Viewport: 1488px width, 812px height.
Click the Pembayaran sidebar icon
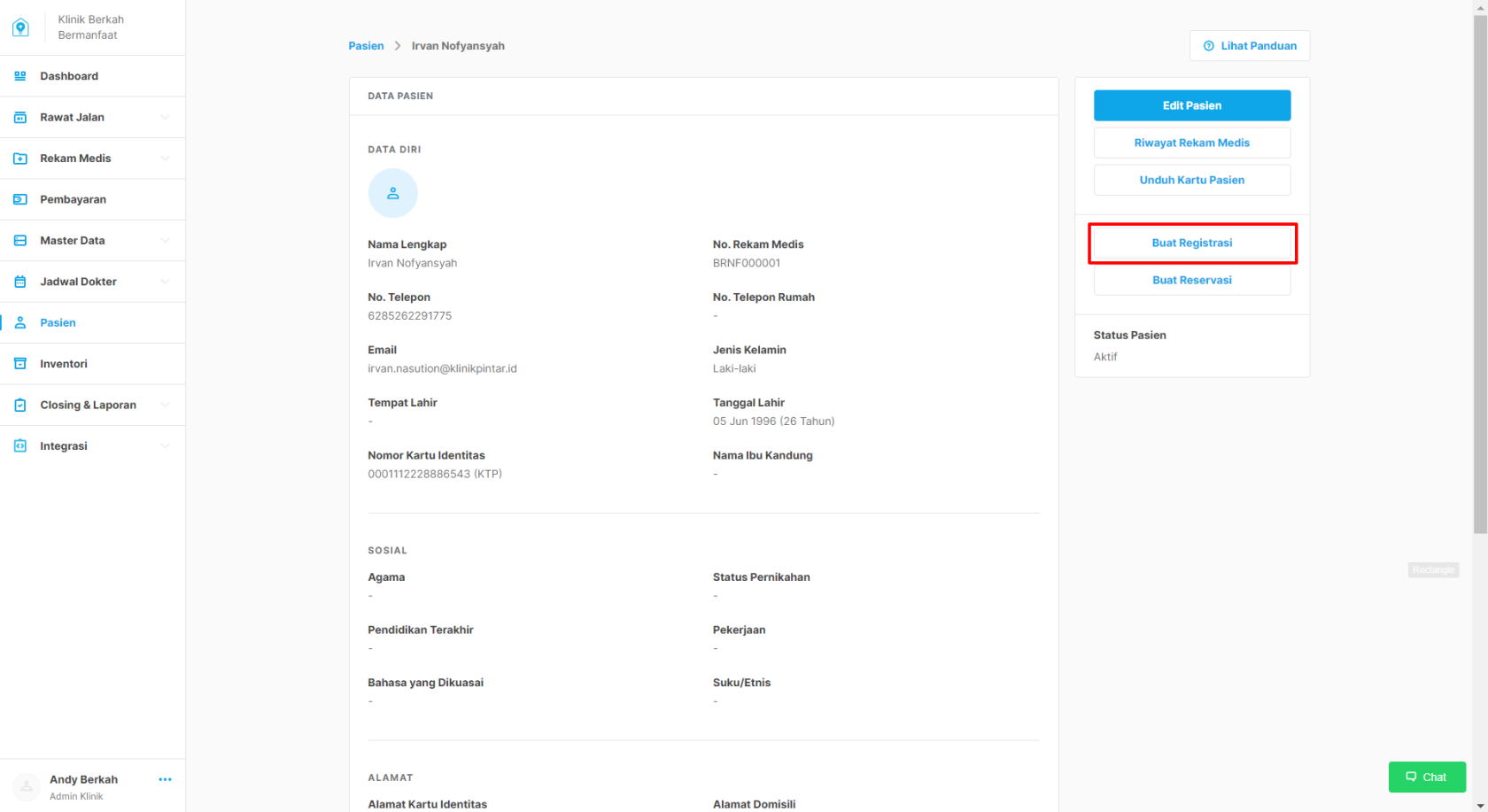pyautogui.click(x=20, y=199)
